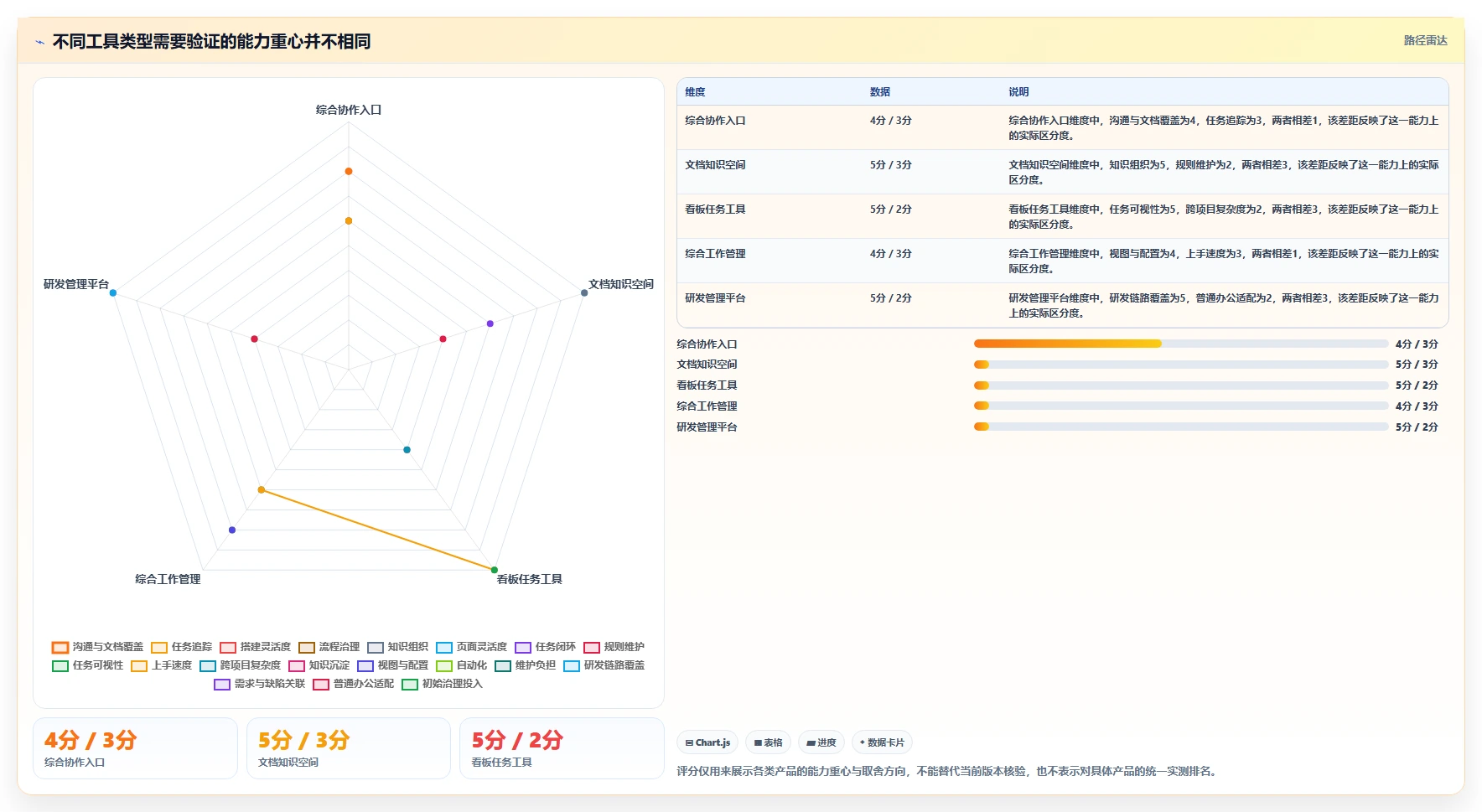
Task: Click the description starting 综合工作管理维度中
Action: click(x=1224, y=261)
